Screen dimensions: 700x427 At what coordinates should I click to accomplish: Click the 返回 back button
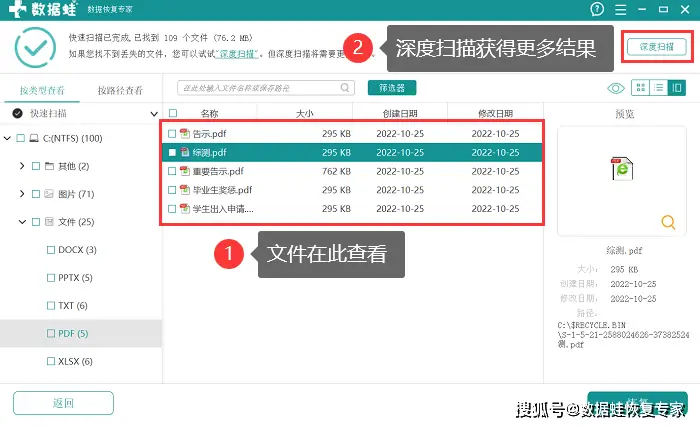tap(63, 403)
